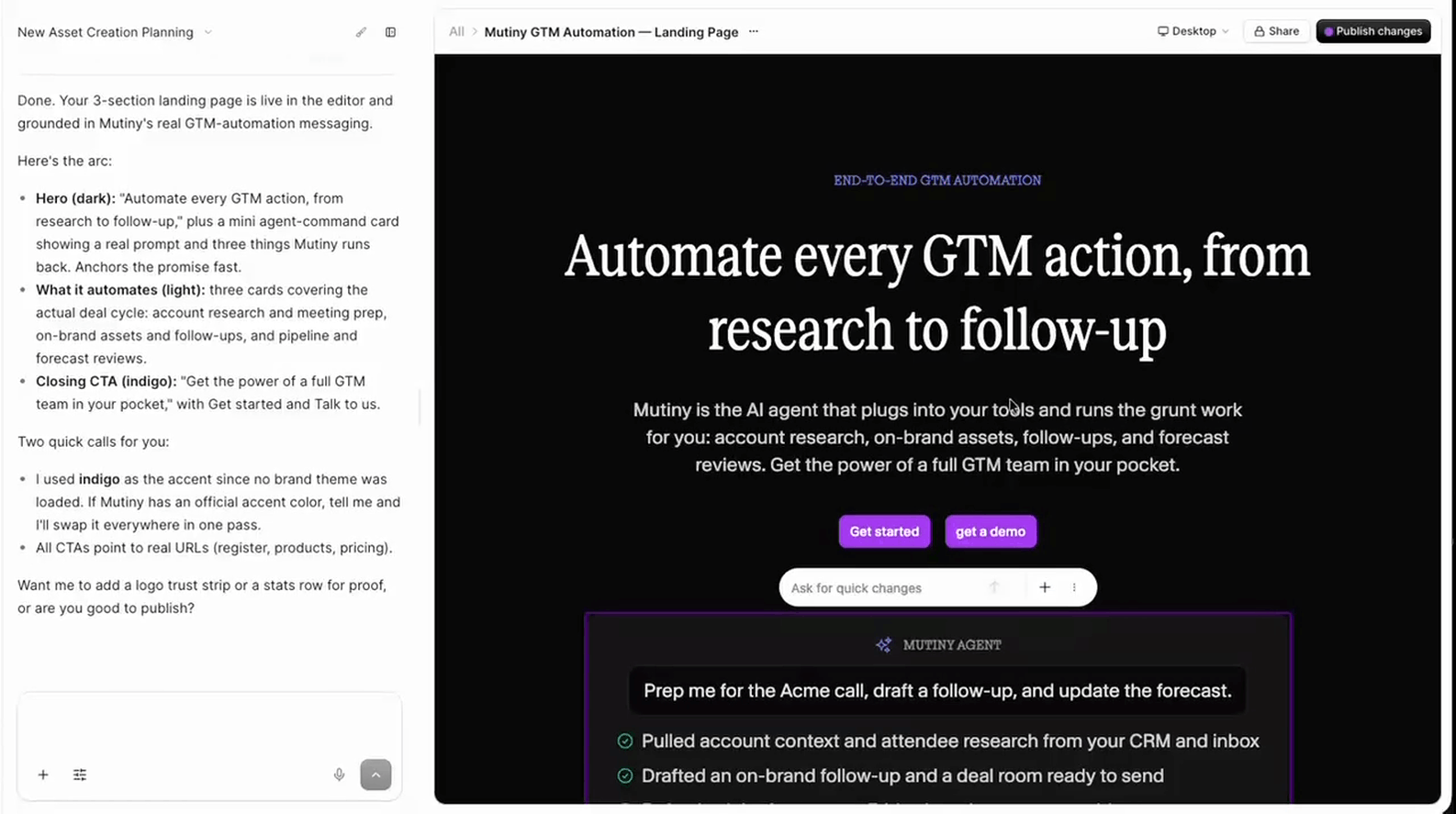
Task: Select the 'Automate every GTM action' headline
Action: [x=937, y=292]
